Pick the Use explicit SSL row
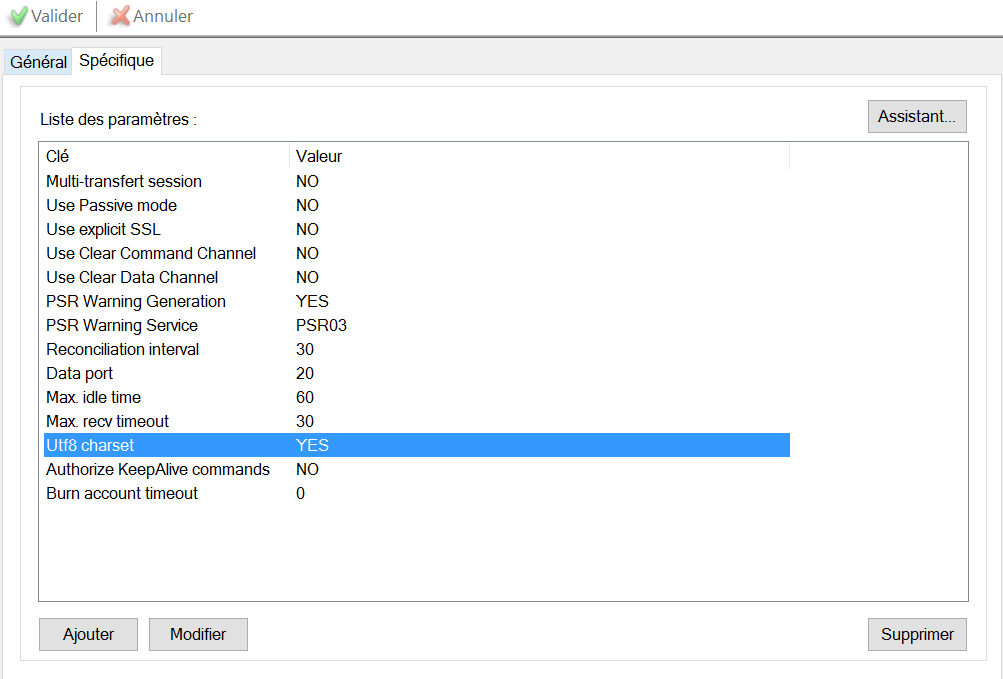The width and height of the screenshot is (1003, 679). tap(103, 230)
